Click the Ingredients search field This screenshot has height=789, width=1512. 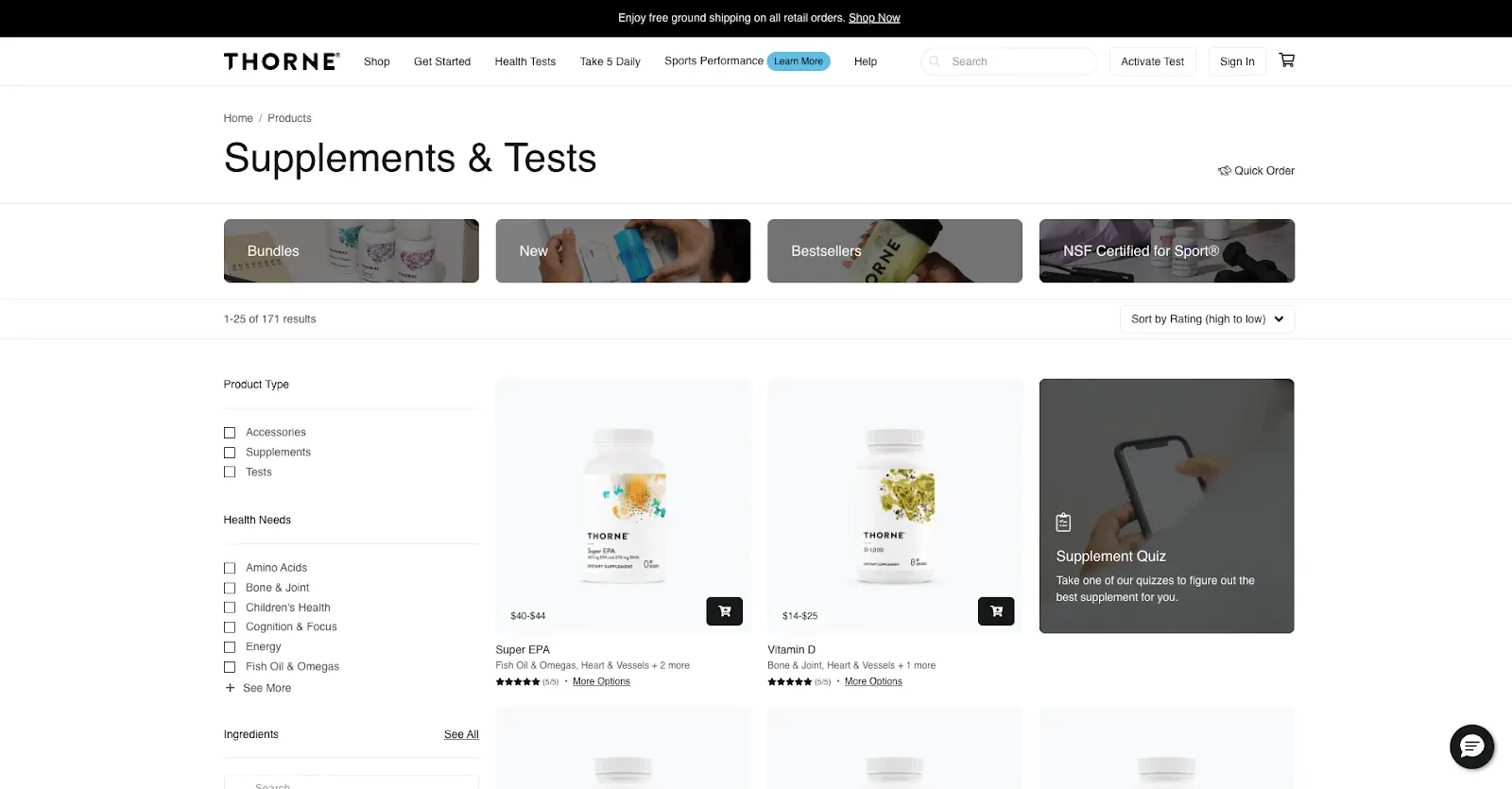352,782
